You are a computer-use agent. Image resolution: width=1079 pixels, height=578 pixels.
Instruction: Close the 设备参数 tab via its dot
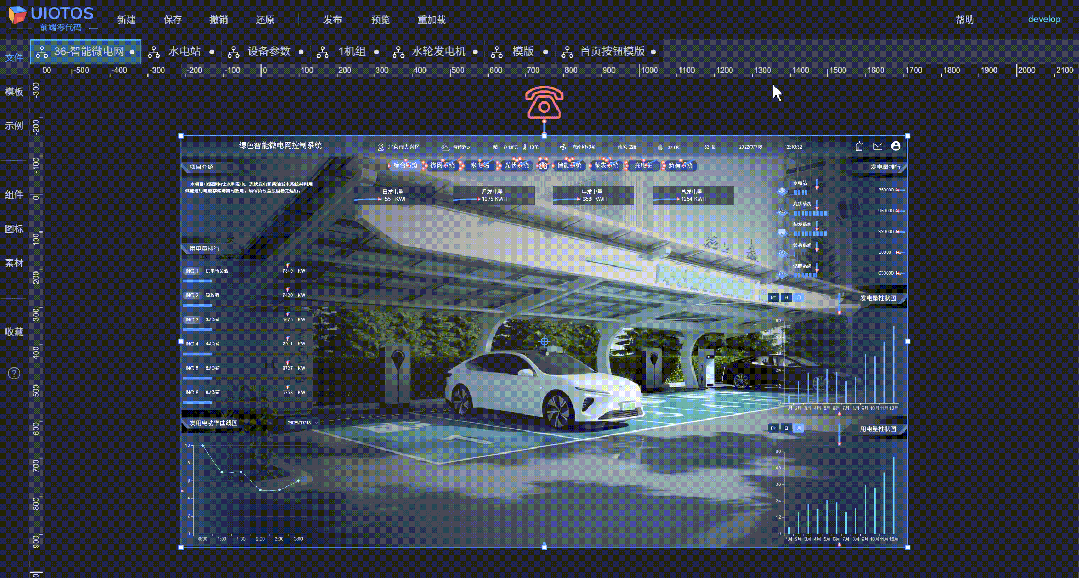coord(301,52)
